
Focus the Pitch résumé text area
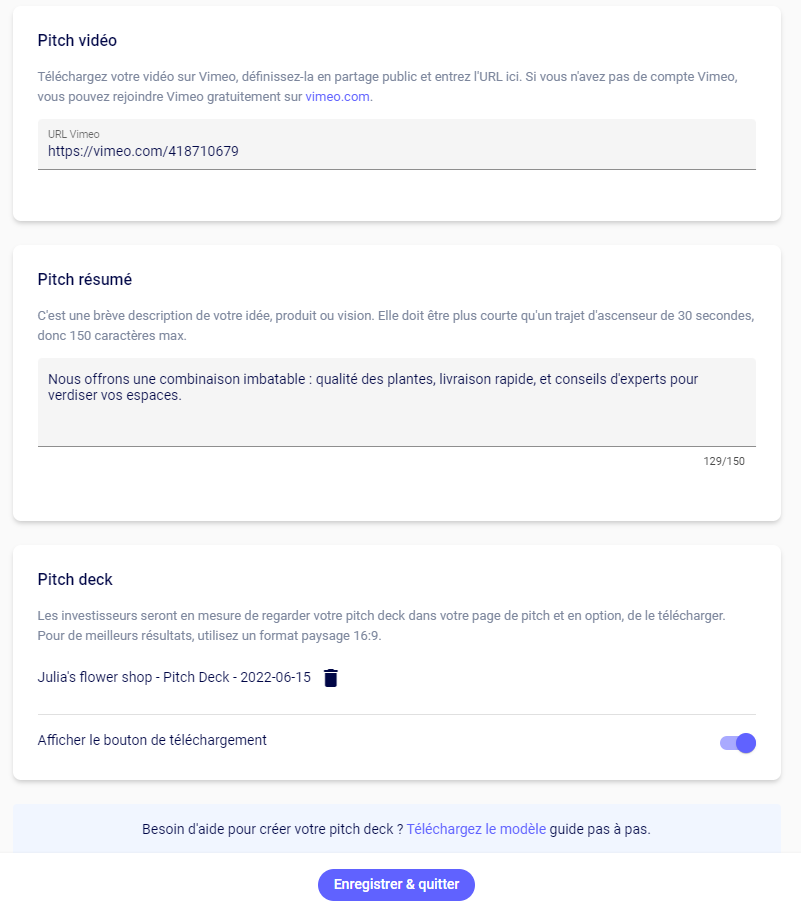[x=396, y=420]
